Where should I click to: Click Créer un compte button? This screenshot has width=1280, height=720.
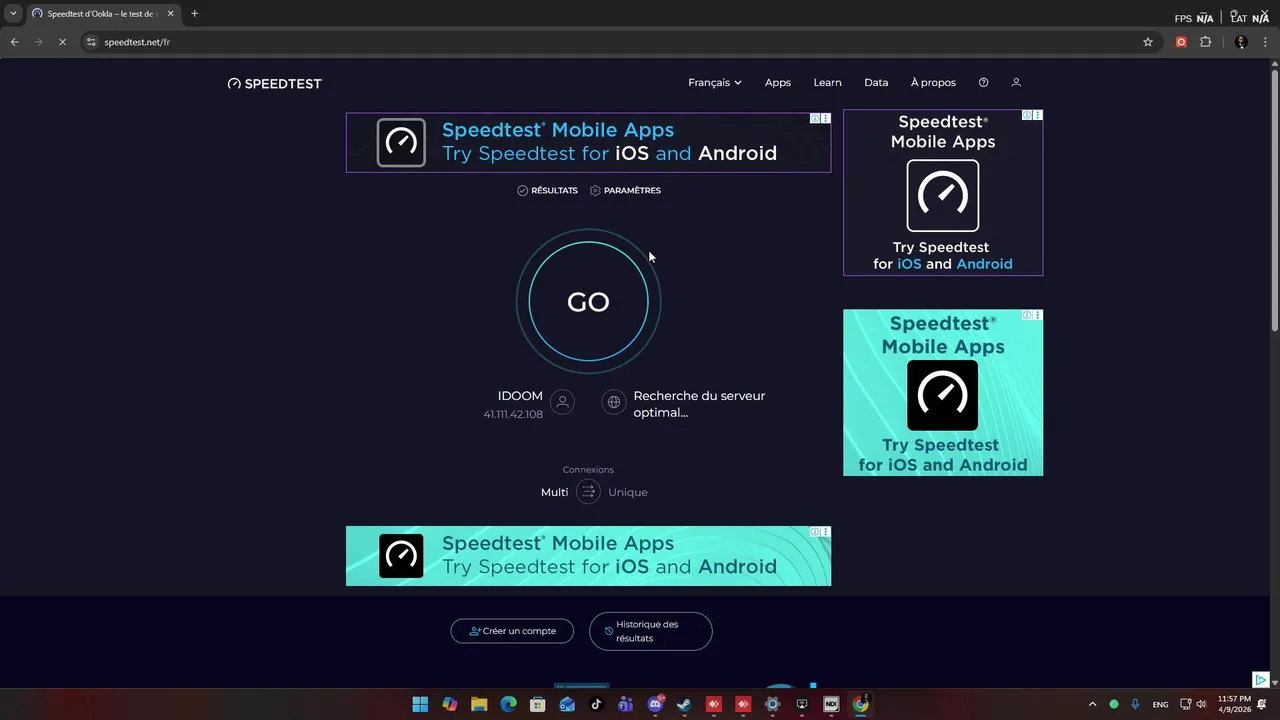[x=512, y=631]
